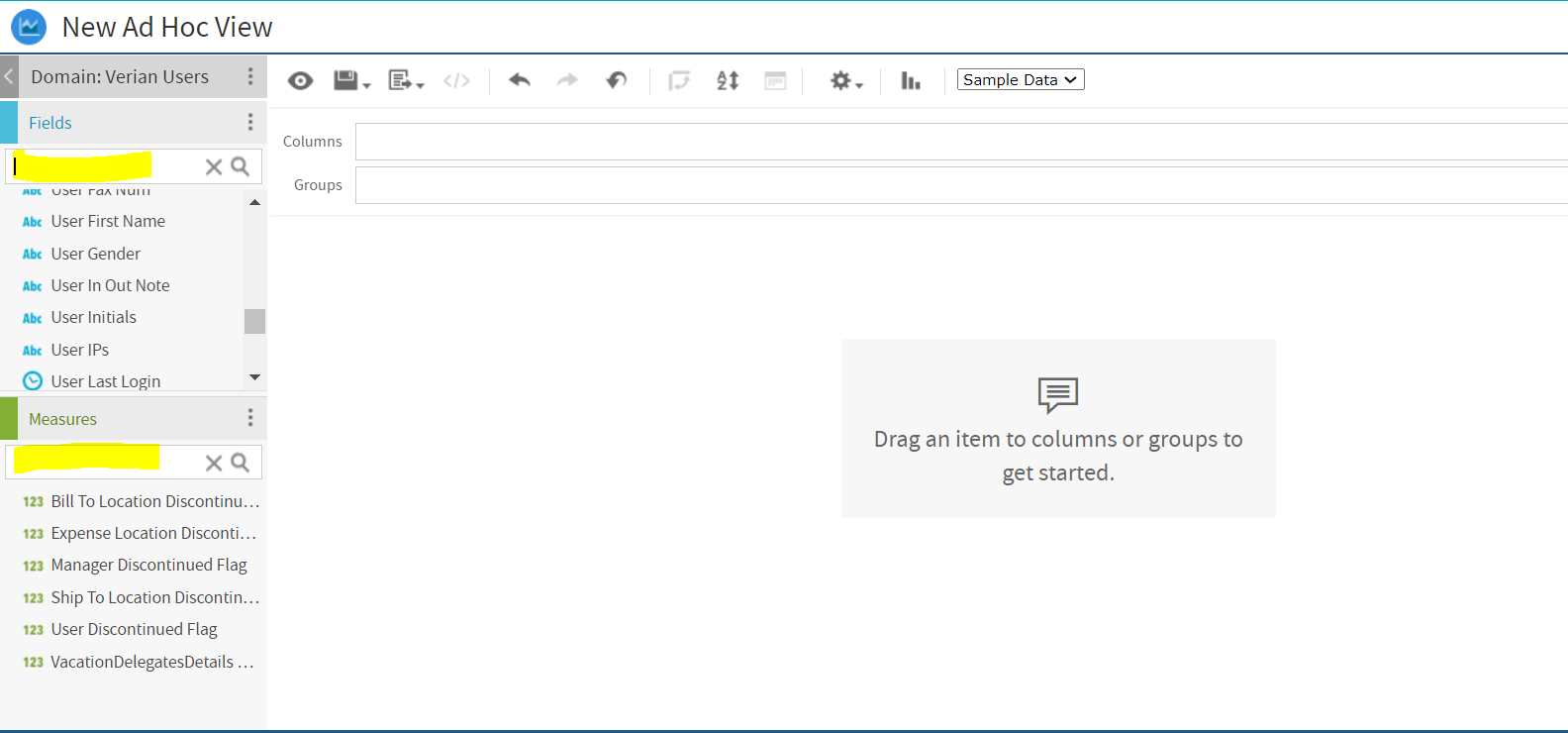1568x733 pixels.
Task: Click the display mode eye icon
Action: 300,81
